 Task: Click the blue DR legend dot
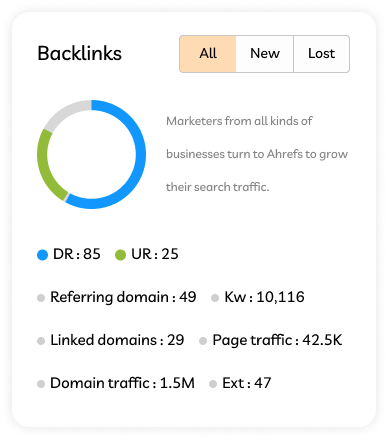click(x=42, y=255)
